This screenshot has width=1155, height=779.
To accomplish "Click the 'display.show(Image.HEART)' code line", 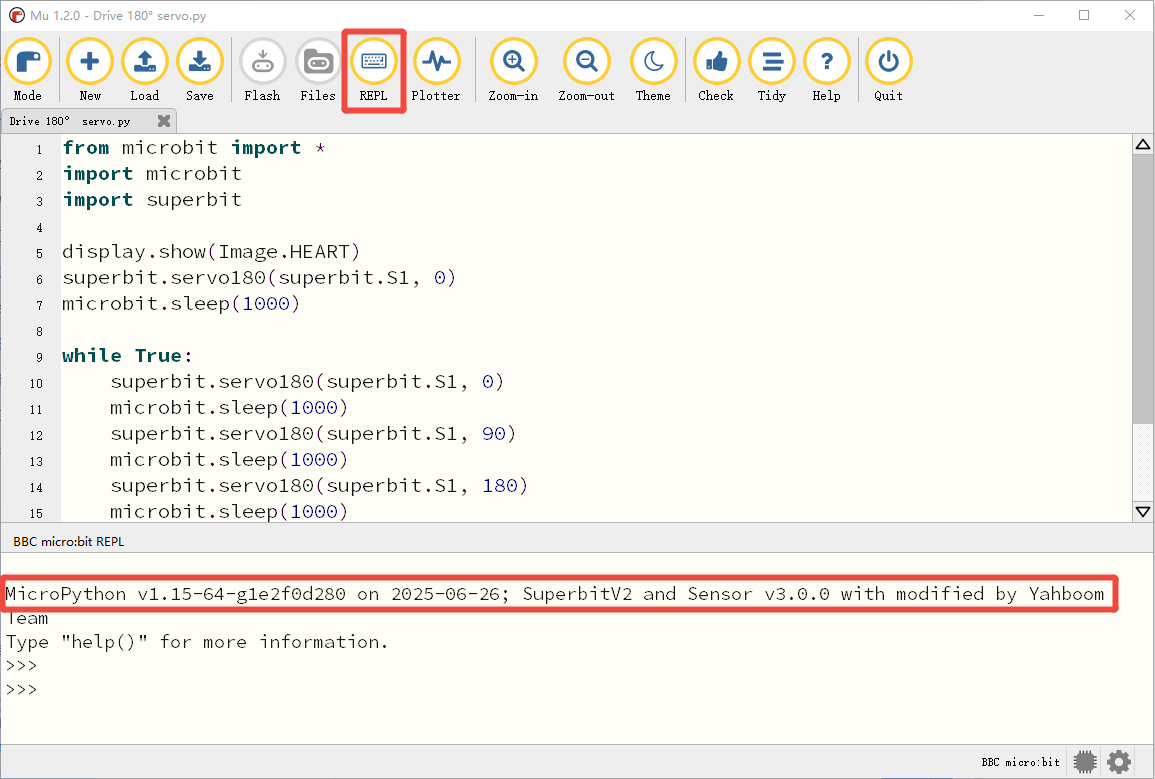I will pyautogui.click(x=211, y=252).
